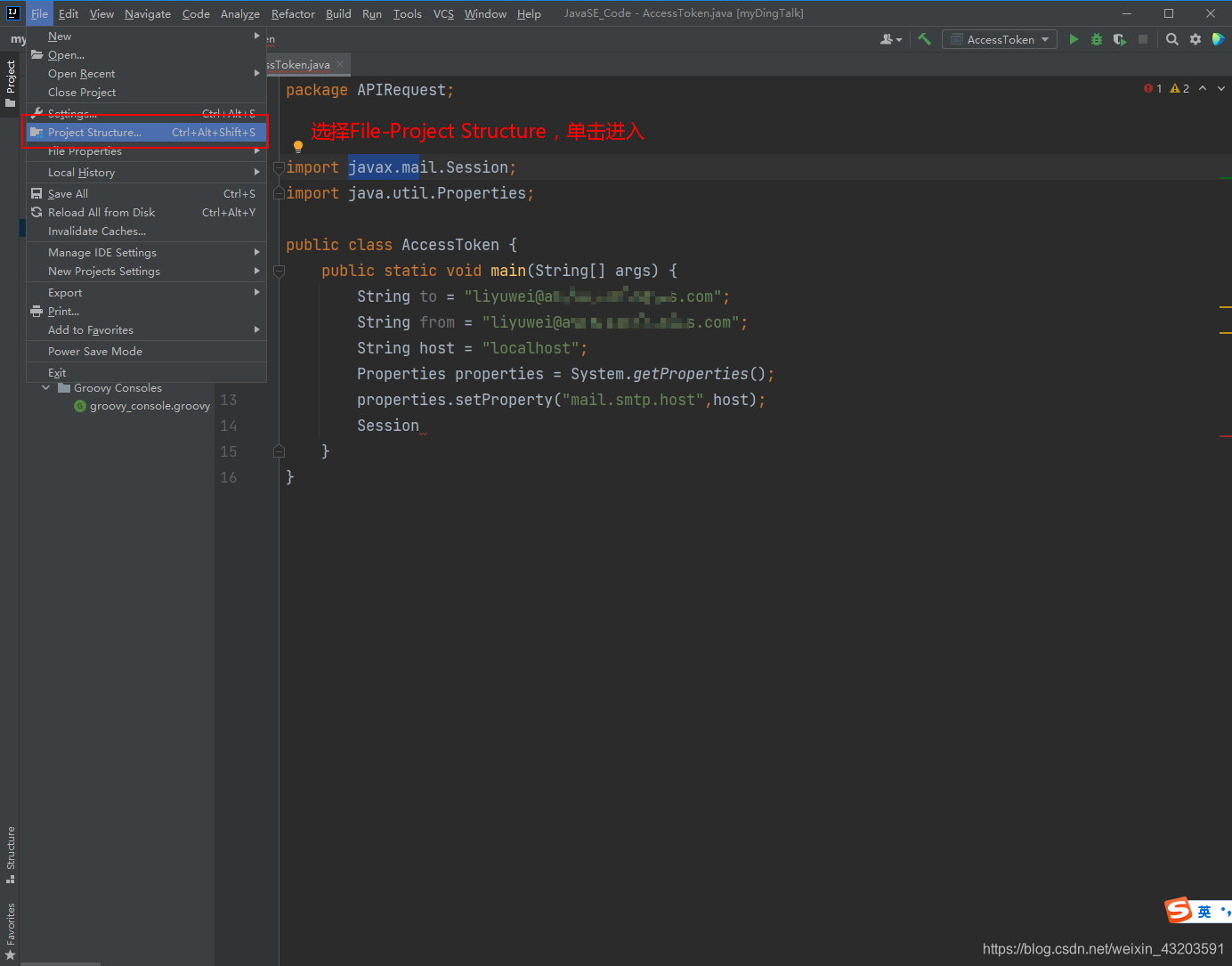This screenshot has height=966, width=1232.
Task: Choose Exit from File menu
Action: 147,373
